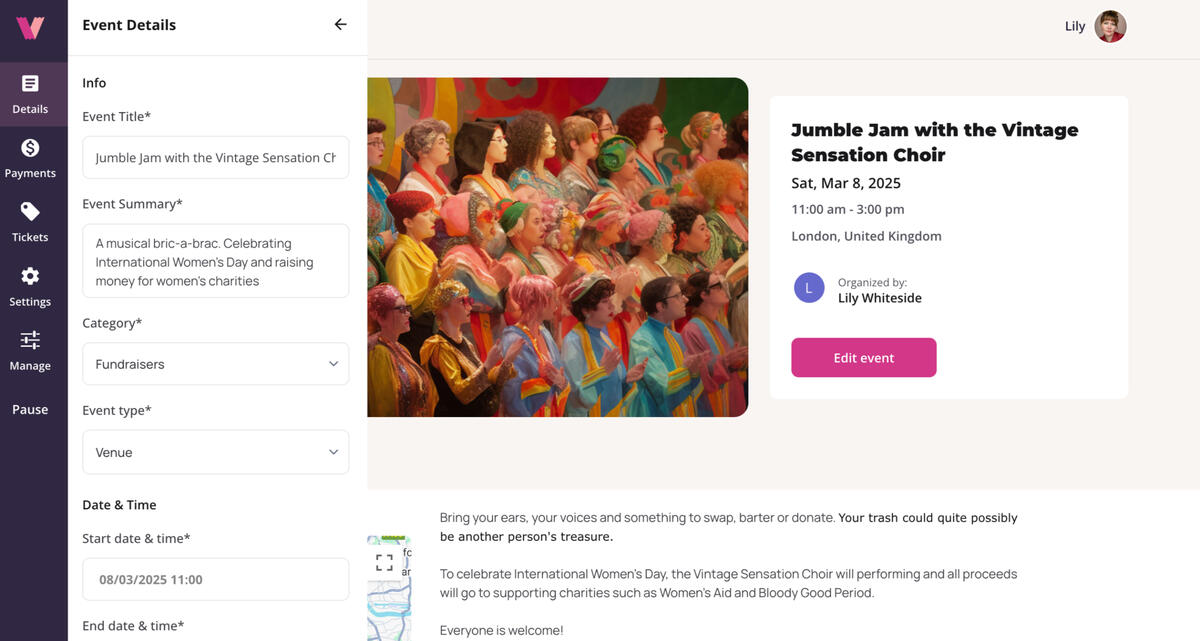Open the Manage sliders icon
The width and height of the screenshot is (1200, 641).
[x=30, y=350]
